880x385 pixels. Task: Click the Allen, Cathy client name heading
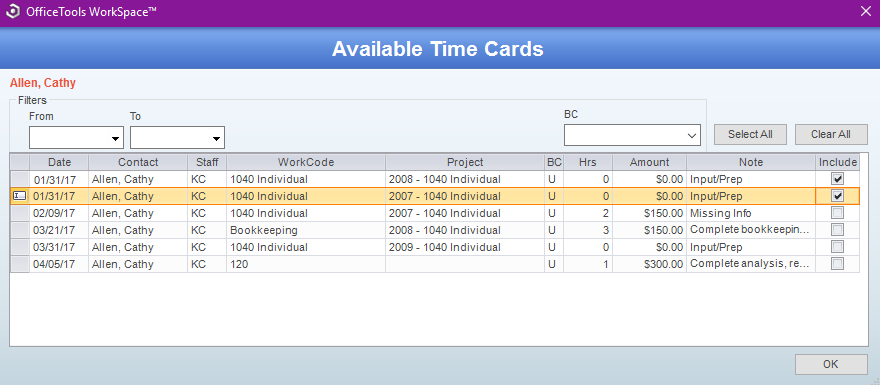[x=43, y=83]
